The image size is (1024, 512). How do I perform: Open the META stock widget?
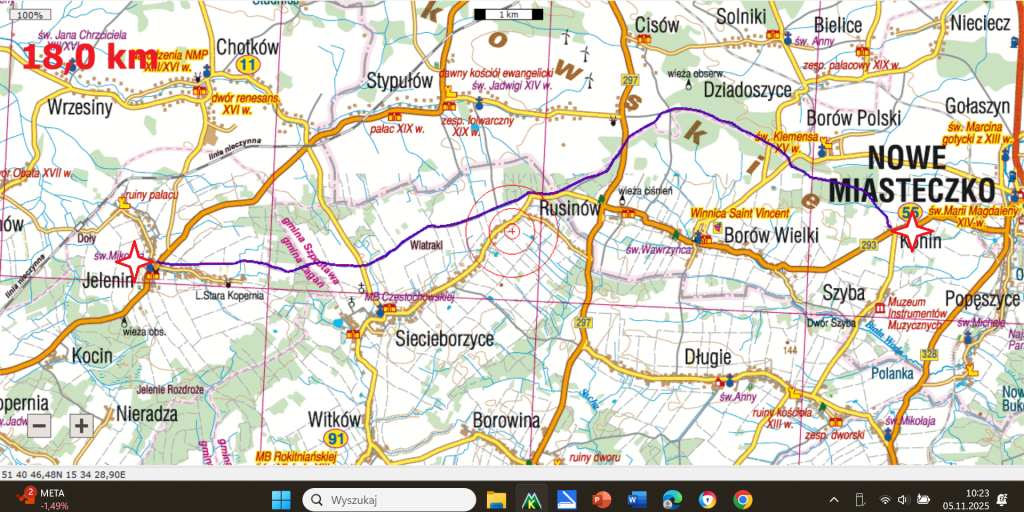click(42, 500)
